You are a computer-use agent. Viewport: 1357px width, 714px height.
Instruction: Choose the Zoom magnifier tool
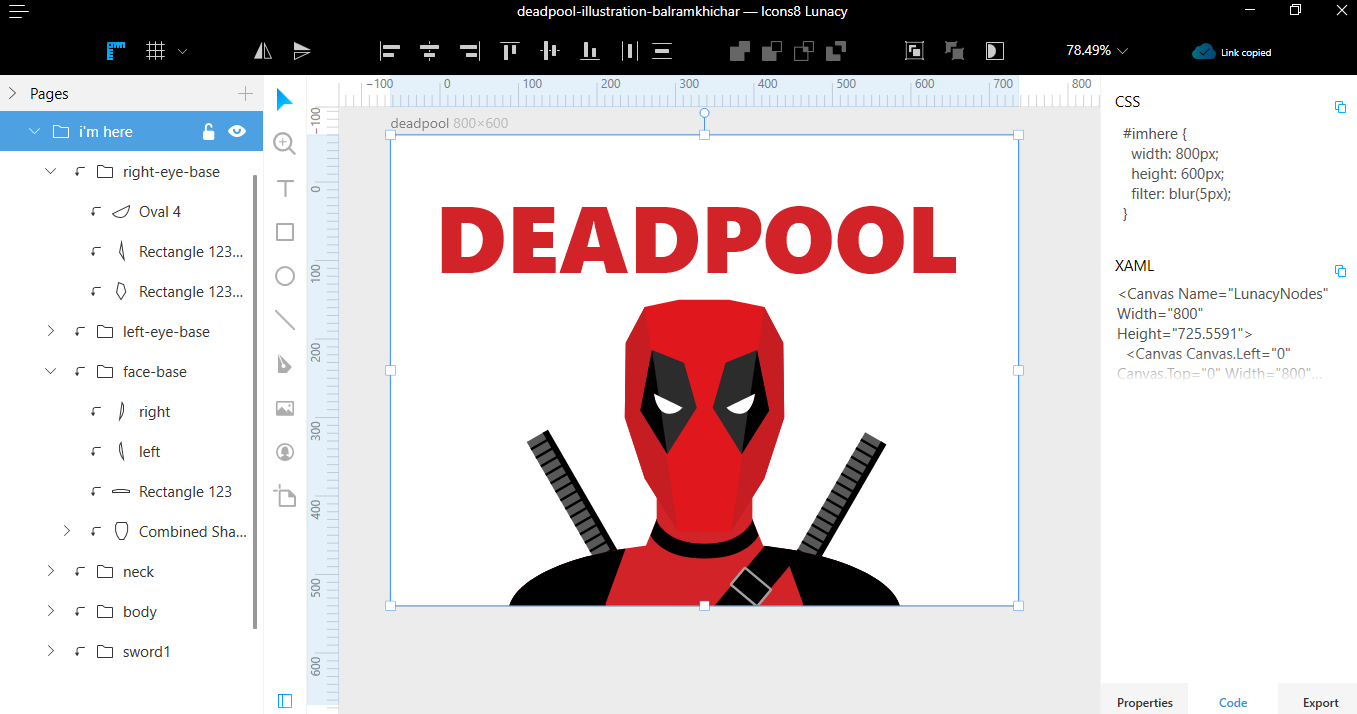[285, 144]
